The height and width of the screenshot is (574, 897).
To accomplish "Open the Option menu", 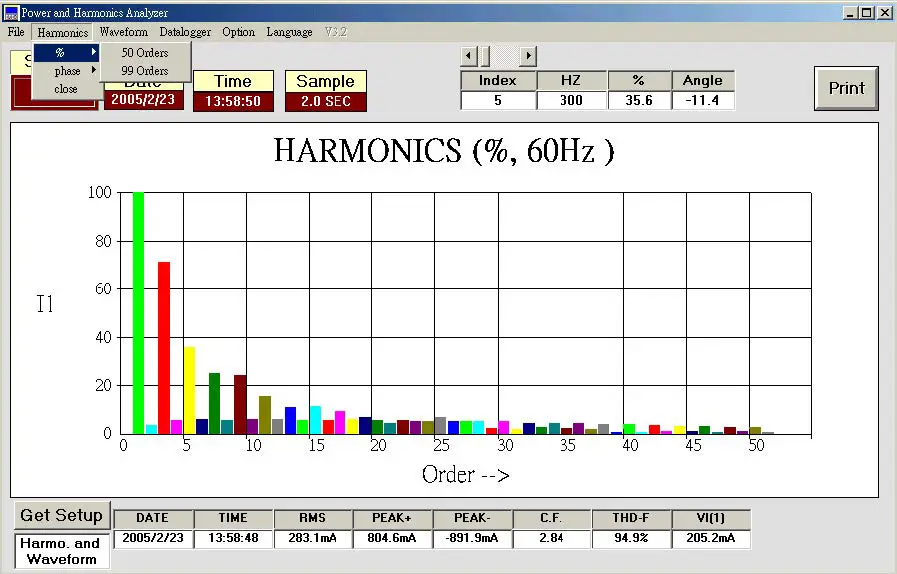I will point(239,32).
